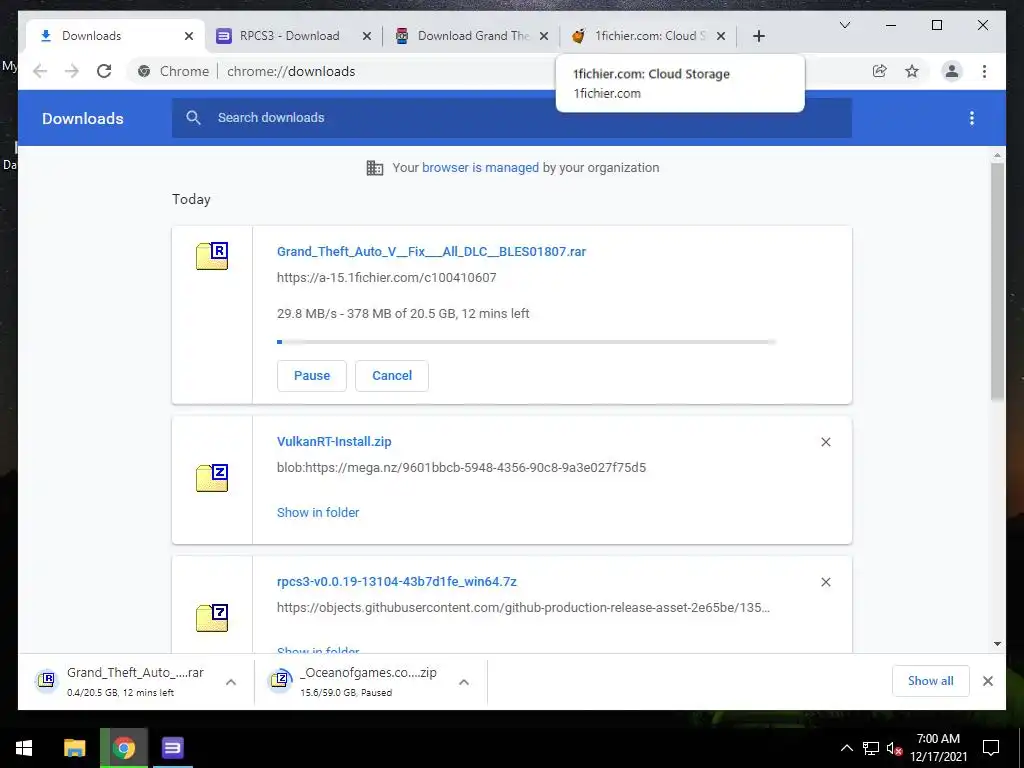This screenshot has width=1024, height=768.
Task: Switch to Download Grand Theft tab
Action: (x=472, y=36)
